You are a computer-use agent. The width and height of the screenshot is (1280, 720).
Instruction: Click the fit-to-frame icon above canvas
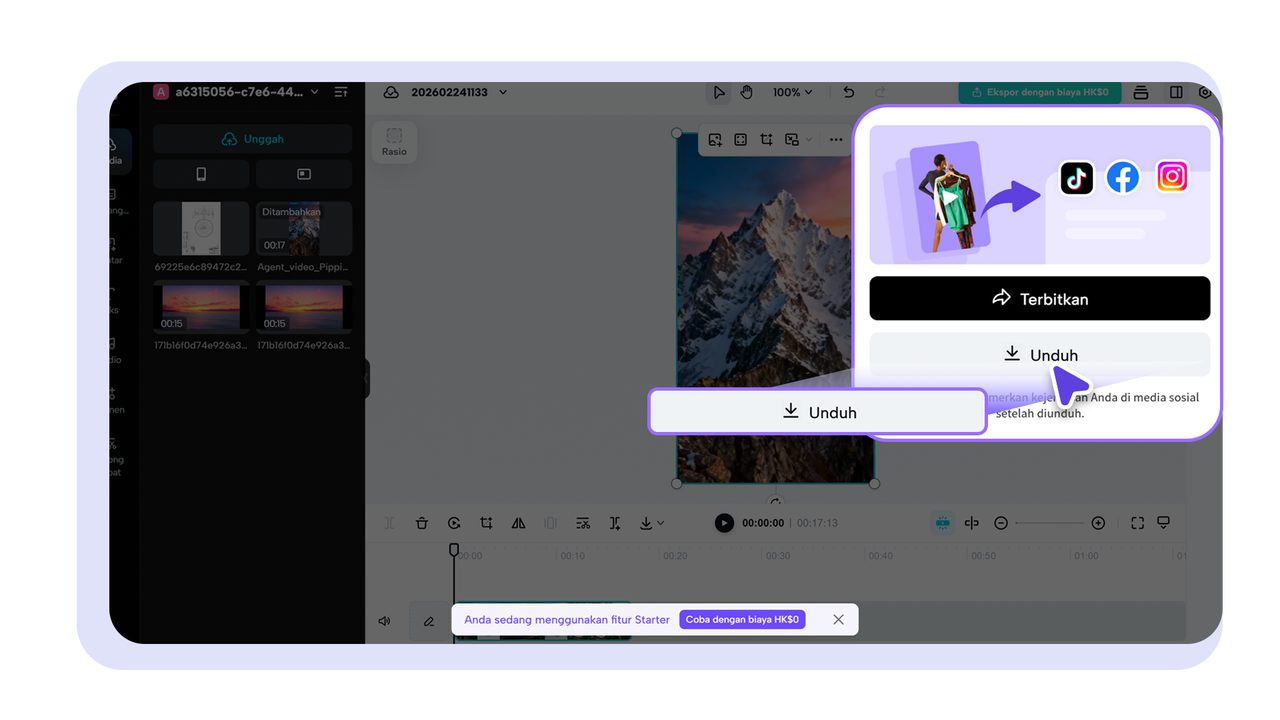coord(741,140)
